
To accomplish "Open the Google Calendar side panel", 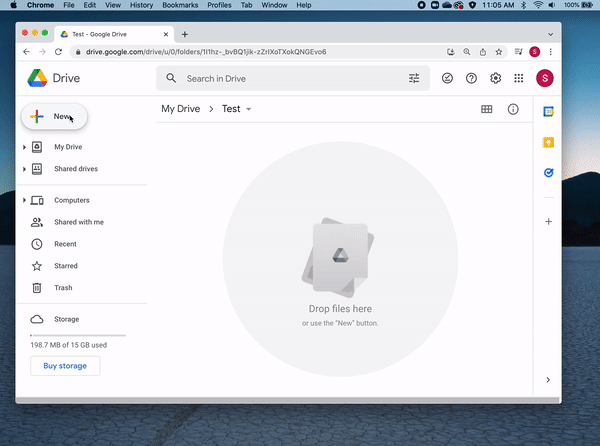I will [x=548, y=112].
